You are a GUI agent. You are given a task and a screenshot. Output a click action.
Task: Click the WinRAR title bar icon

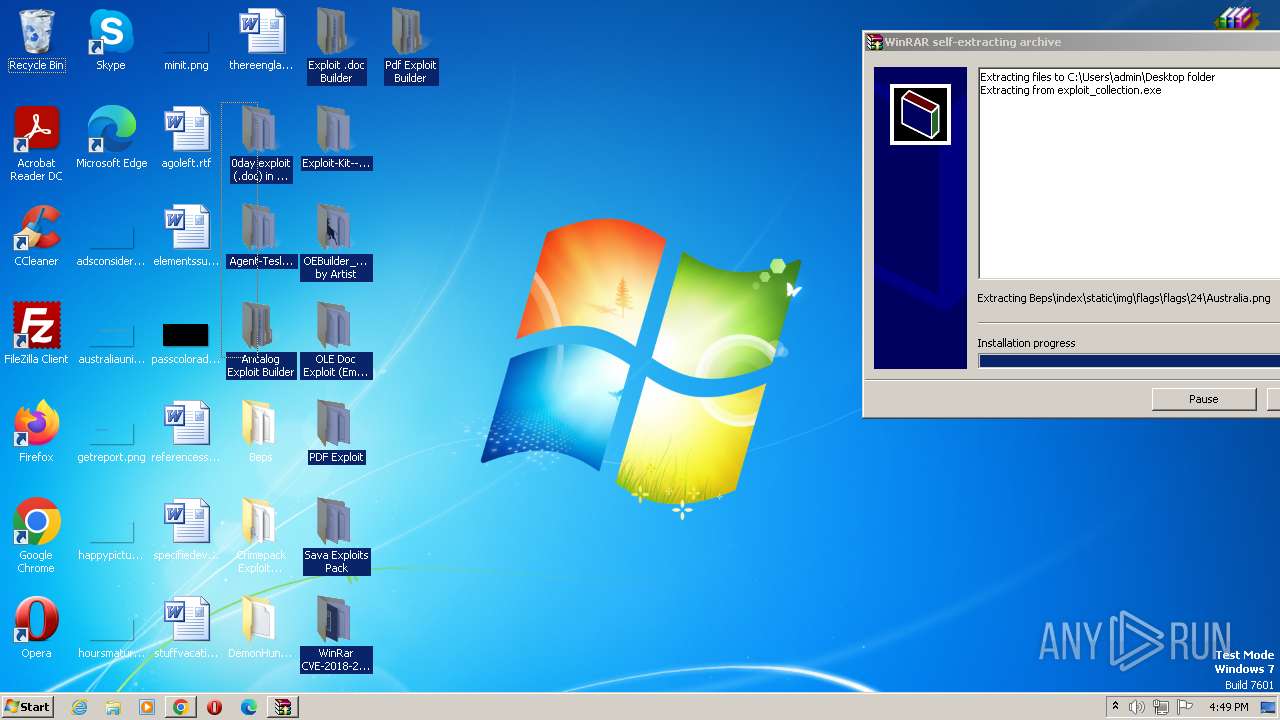click(x=874, y=42)
